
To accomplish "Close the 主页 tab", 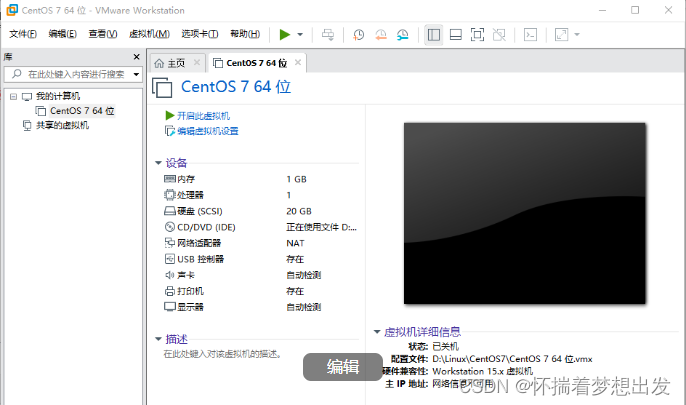I will 197,63.
